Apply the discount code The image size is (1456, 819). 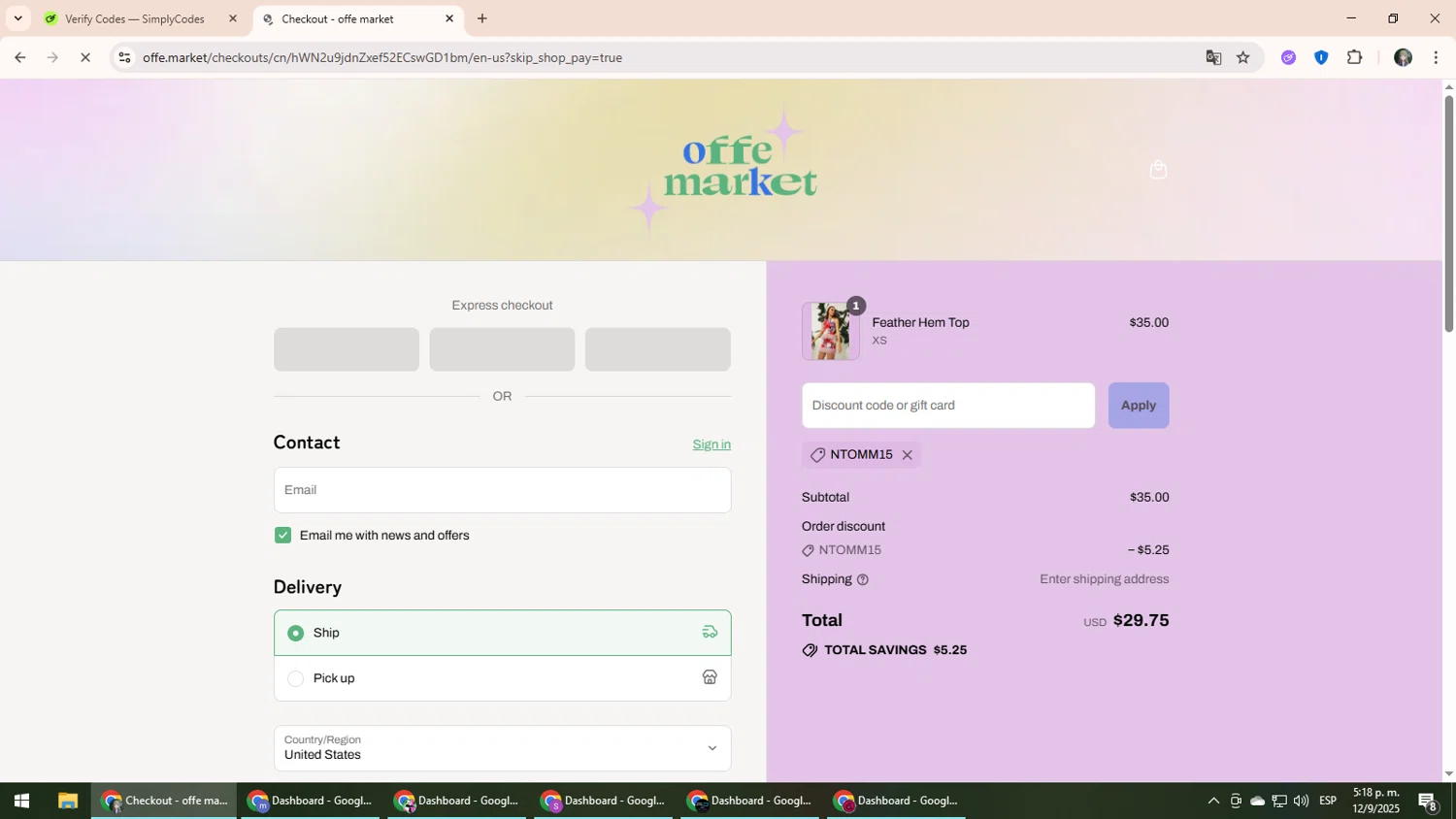click(x=1139, y=406)
